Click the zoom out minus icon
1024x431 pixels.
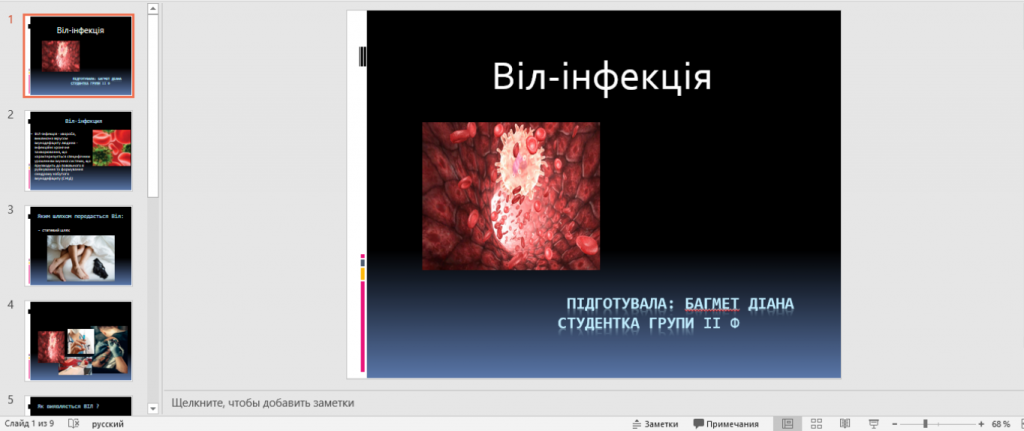[895, 424]
